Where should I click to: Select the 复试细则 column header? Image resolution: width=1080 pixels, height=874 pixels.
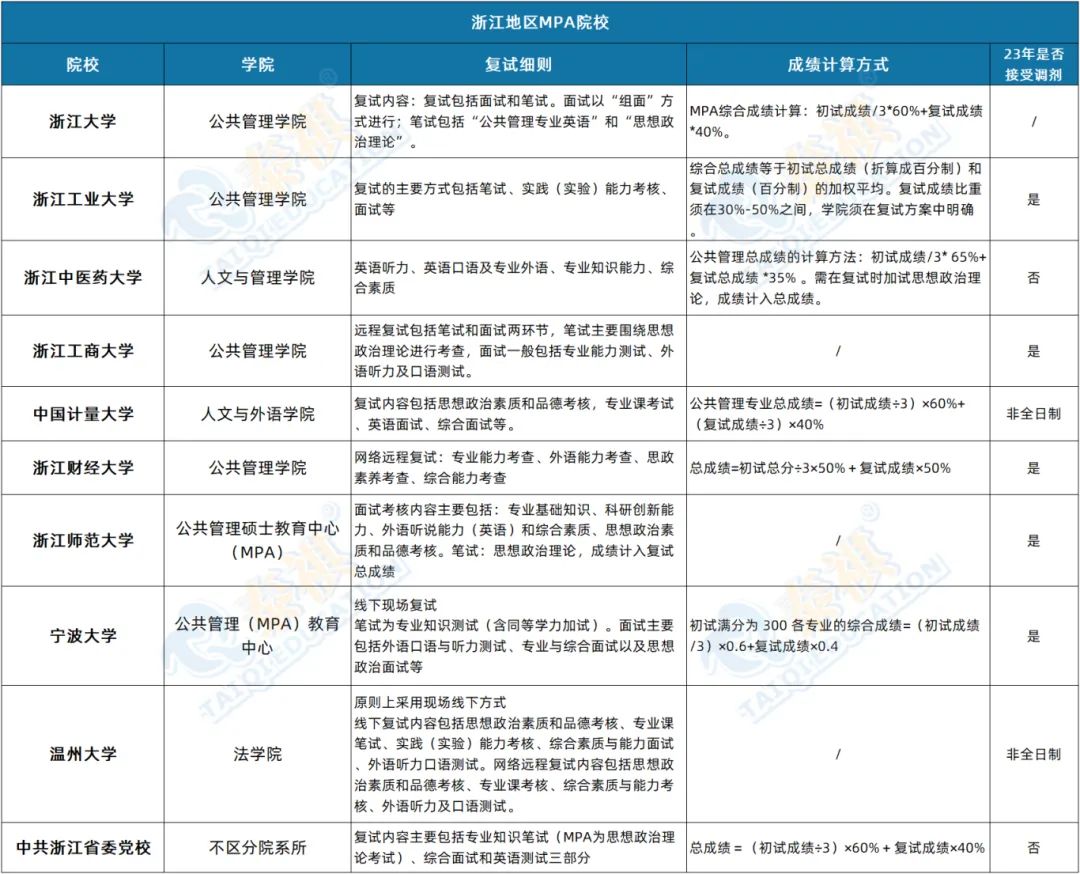pyautogui.click(x=519, y=65)
